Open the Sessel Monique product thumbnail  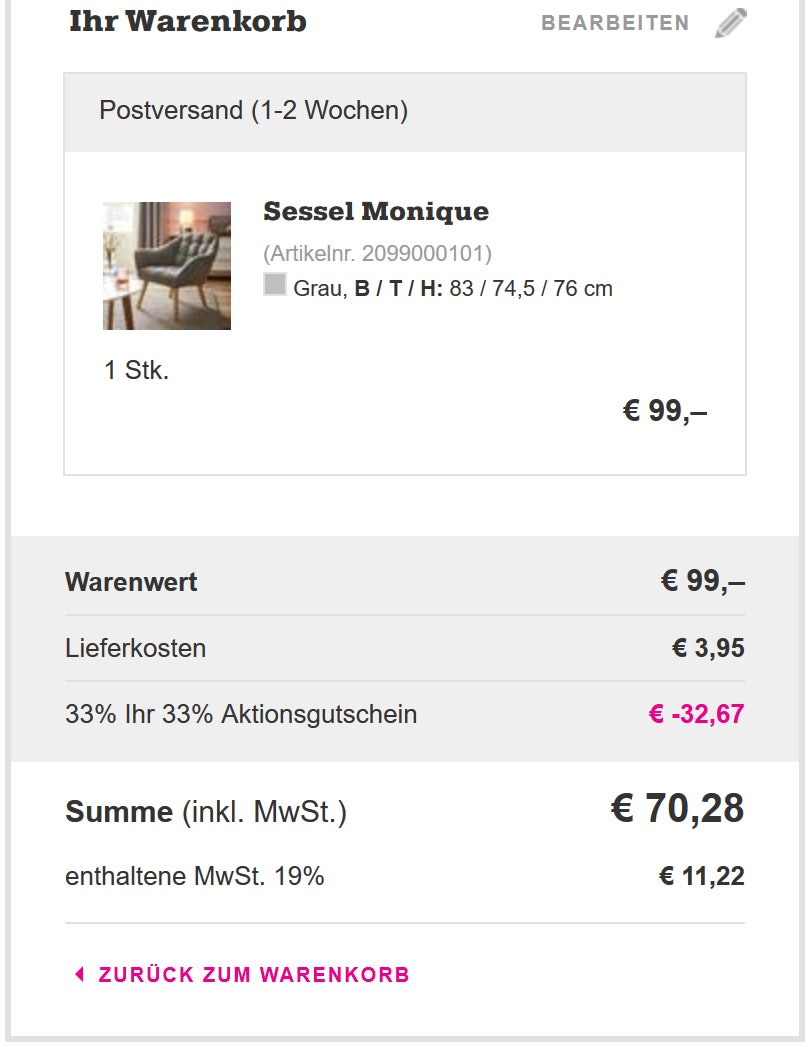(167, 266)
